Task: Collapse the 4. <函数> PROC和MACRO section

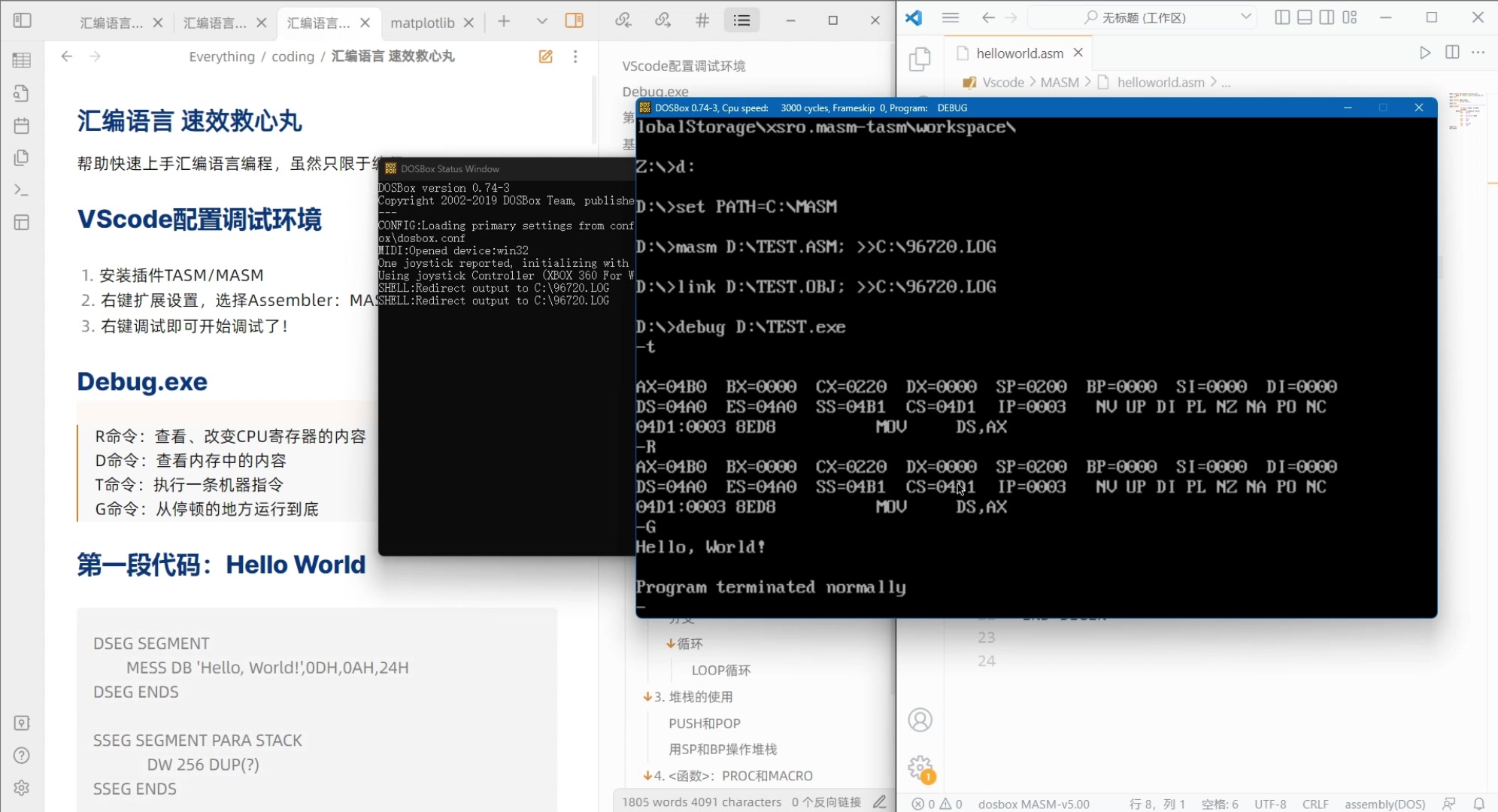Action: pos(647,776)
